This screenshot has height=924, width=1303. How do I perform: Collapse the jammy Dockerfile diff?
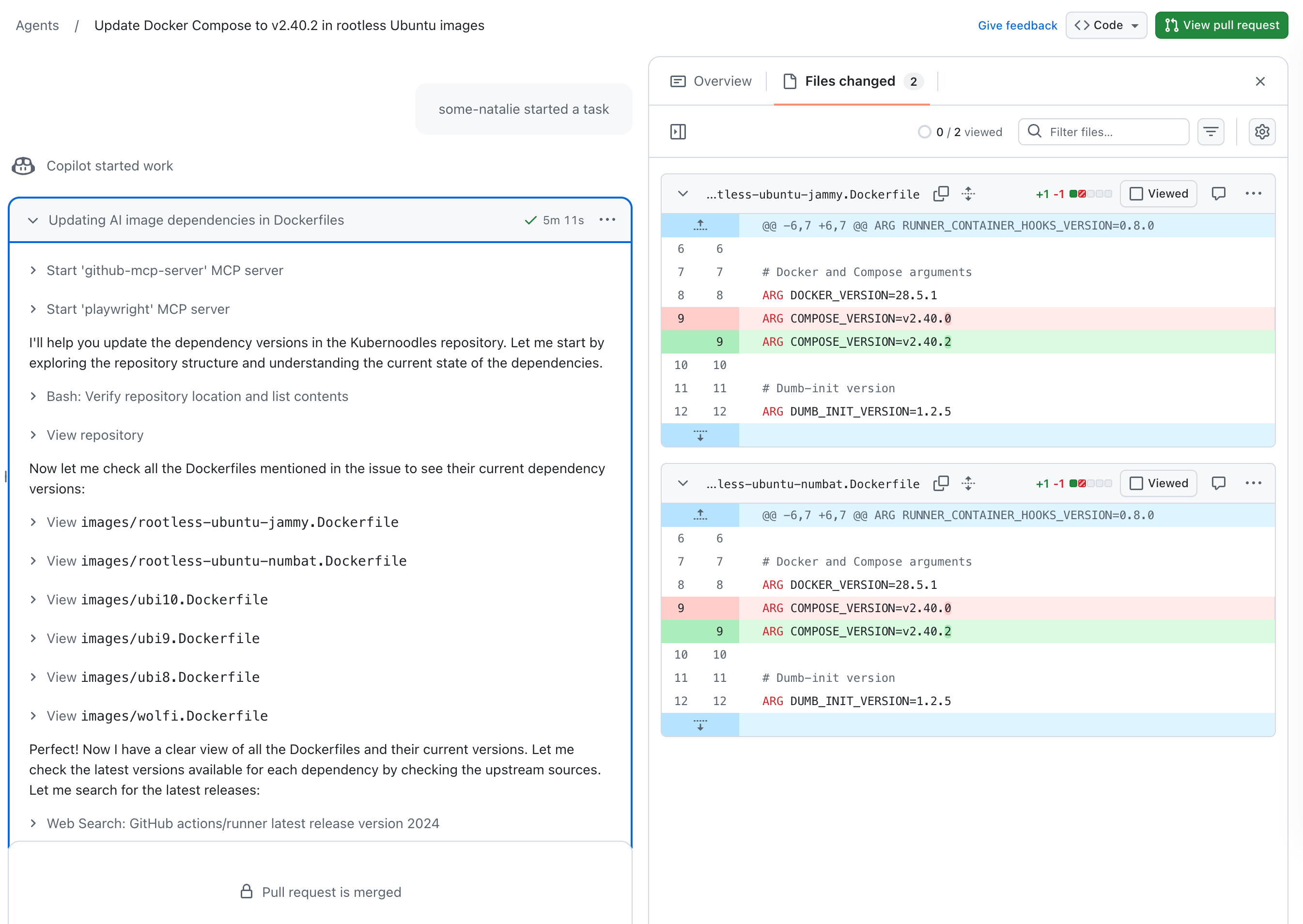pyautogui.click(x=683, y=194)
